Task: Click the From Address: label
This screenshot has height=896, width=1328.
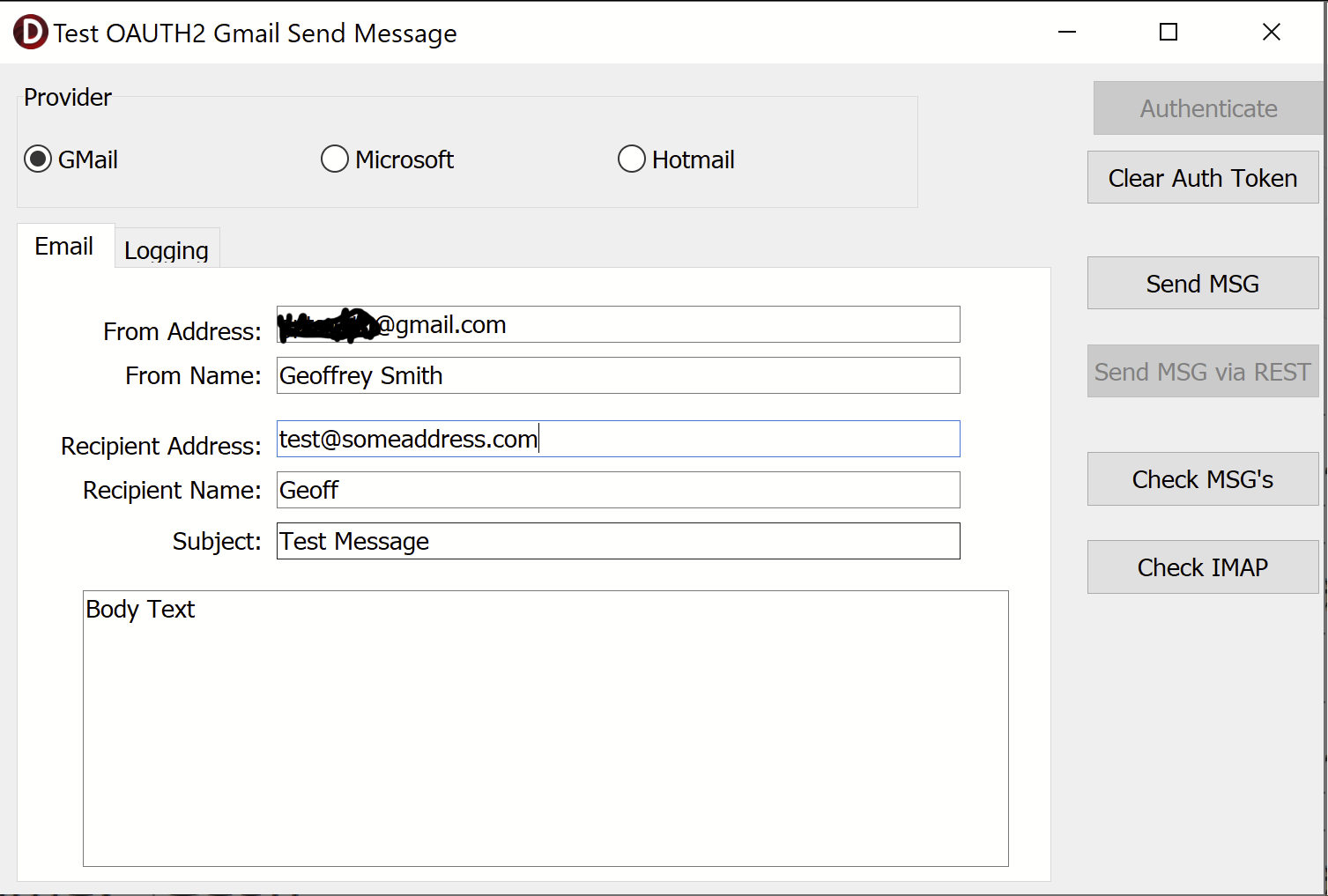Action: pyautogui.click(x=182, y=331)
